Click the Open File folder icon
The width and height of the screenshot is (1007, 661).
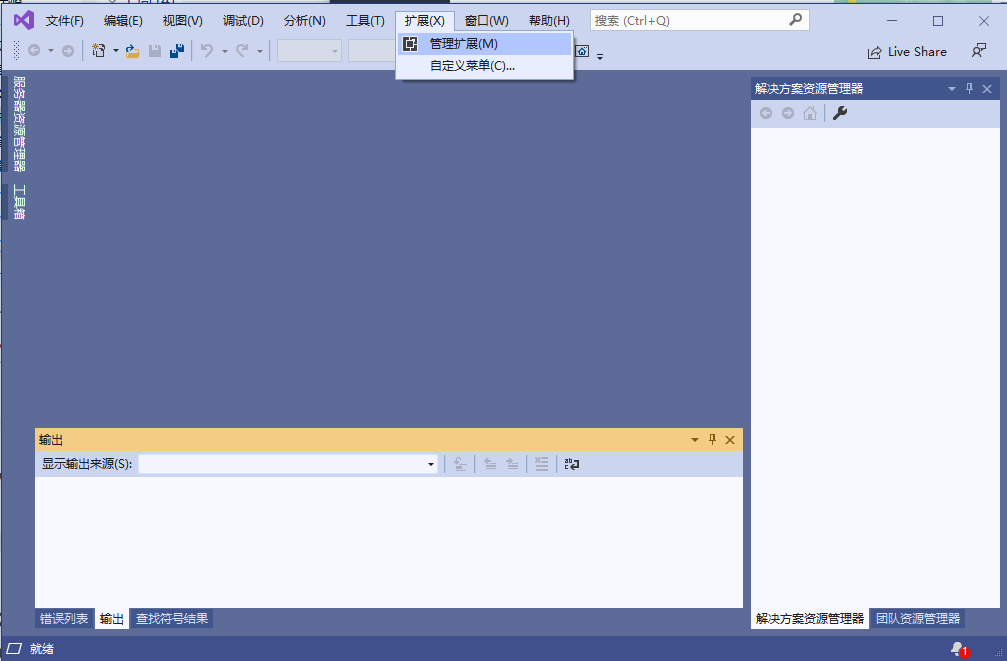coord(132,51)
